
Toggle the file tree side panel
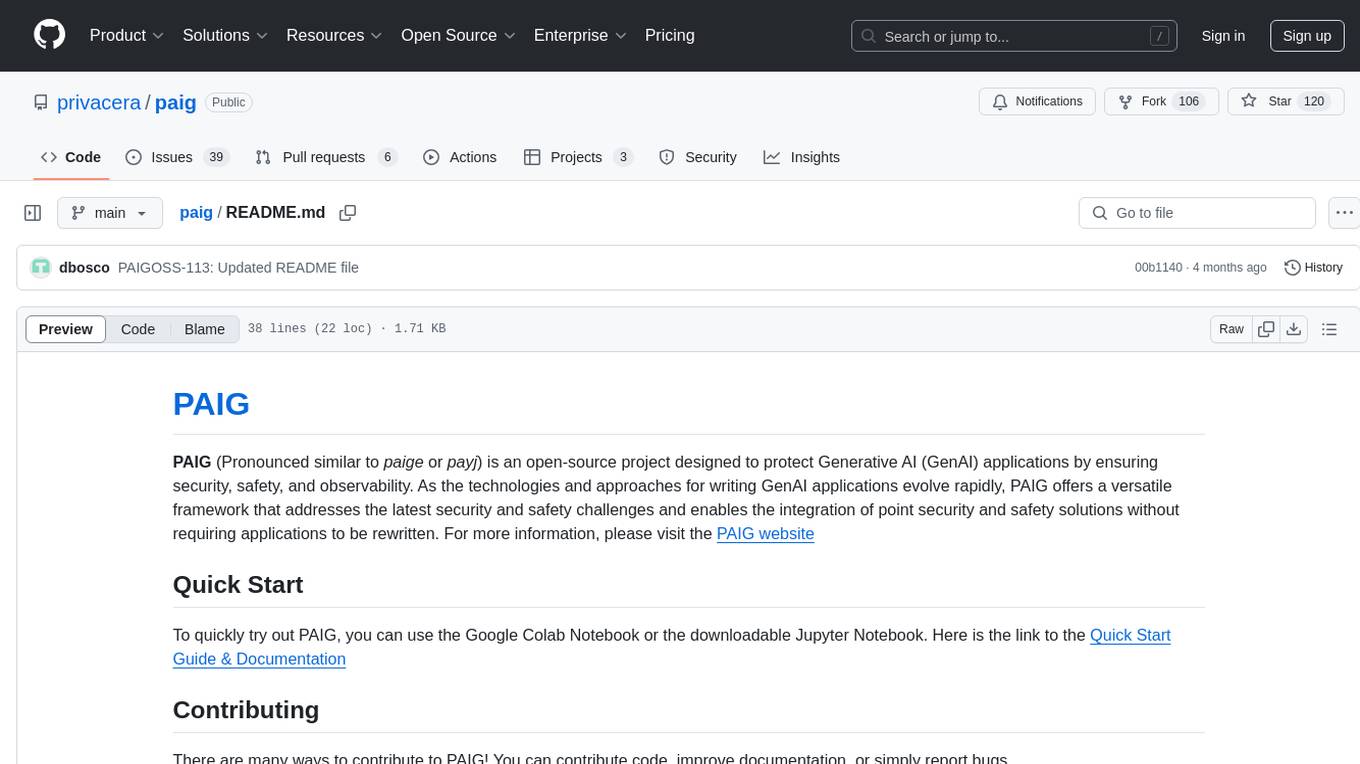tap(33, 213)
